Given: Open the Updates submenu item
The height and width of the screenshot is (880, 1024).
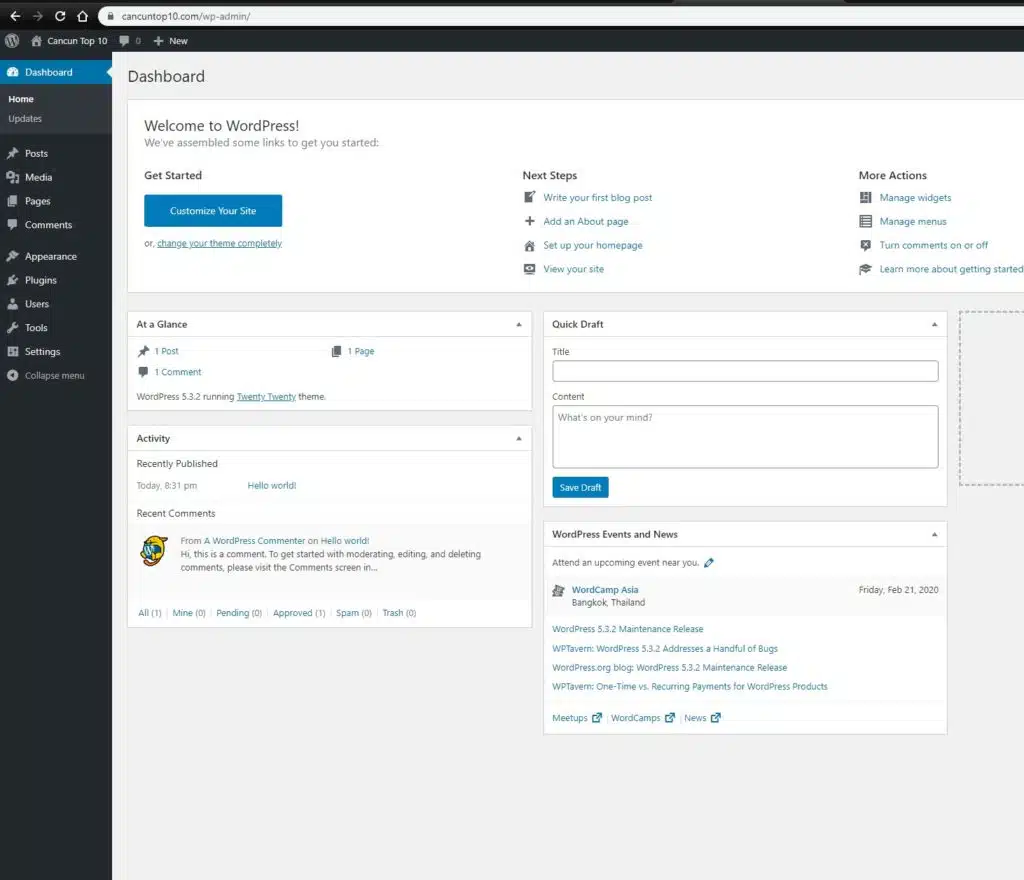Looking at the screenshot, I should 25,119.
